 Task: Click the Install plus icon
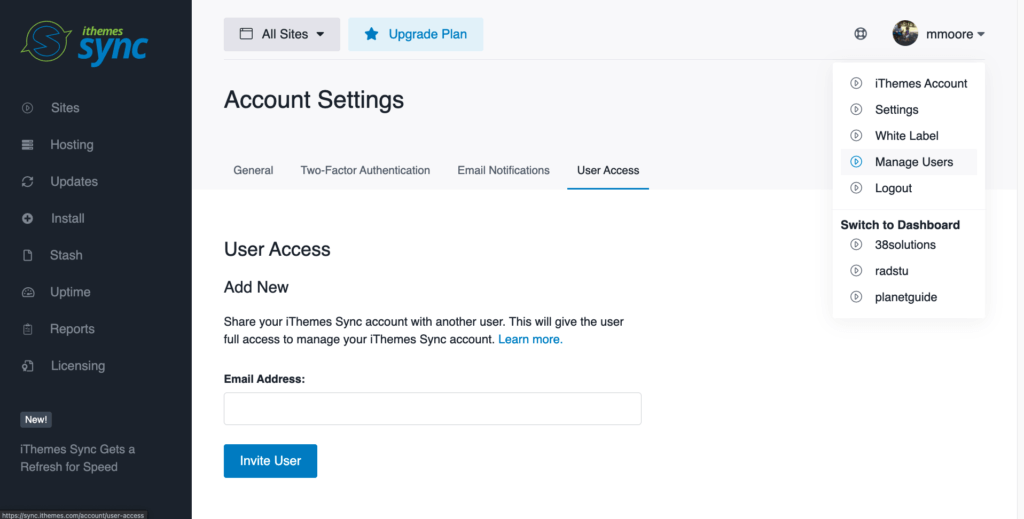[x=28, y=219]
